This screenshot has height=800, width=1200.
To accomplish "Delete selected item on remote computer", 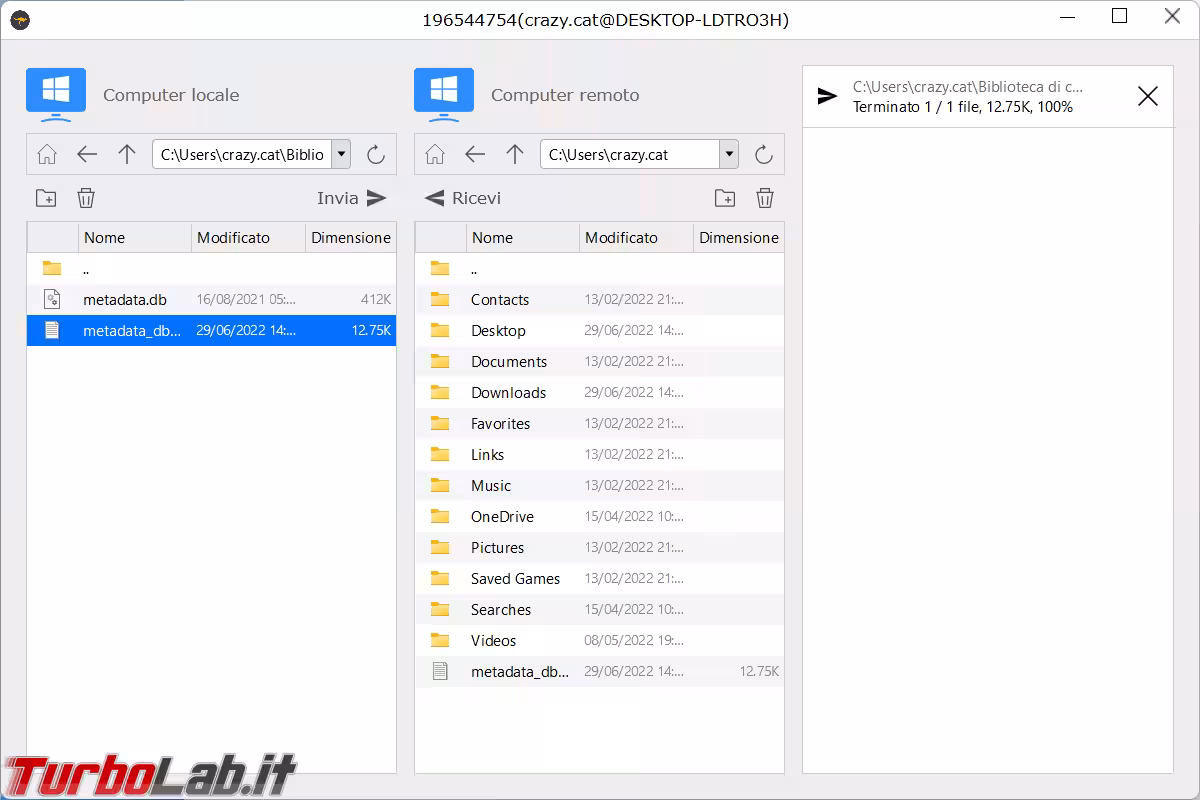I will coord(765,198).
